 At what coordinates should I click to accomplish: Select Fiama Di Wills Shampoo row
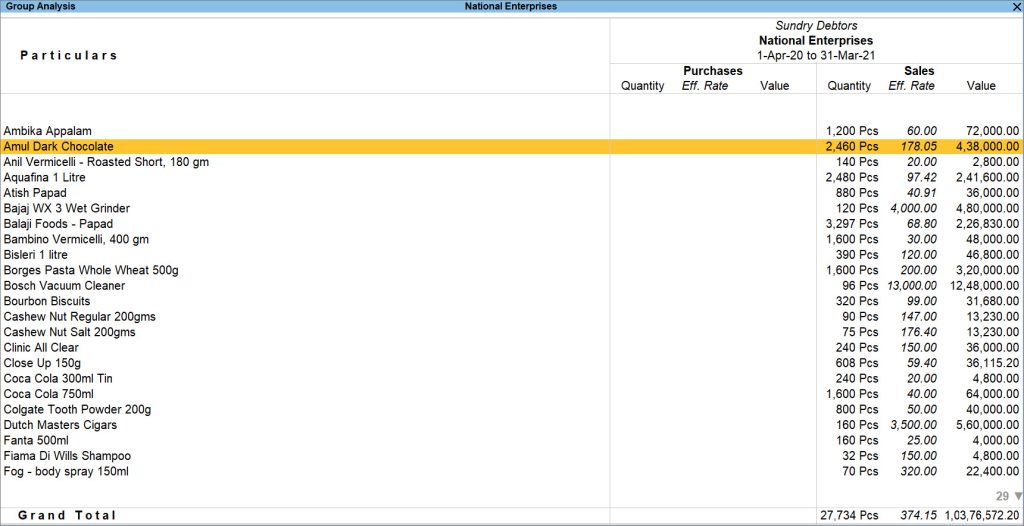click(x=512, y=456)
